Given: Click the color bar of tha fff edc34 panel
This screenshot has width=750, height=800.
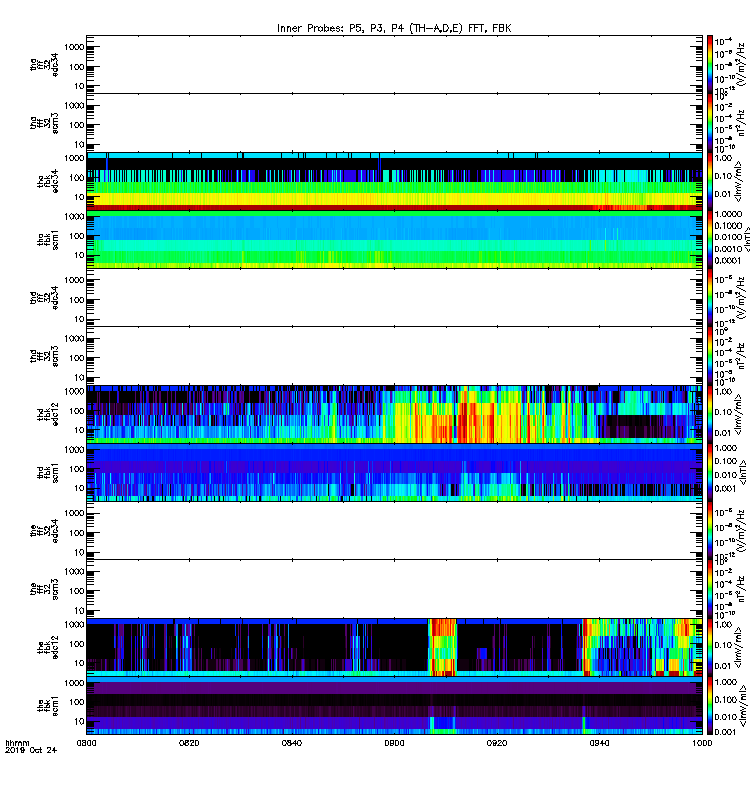Looking at the screenshot, I should [709, 64].
